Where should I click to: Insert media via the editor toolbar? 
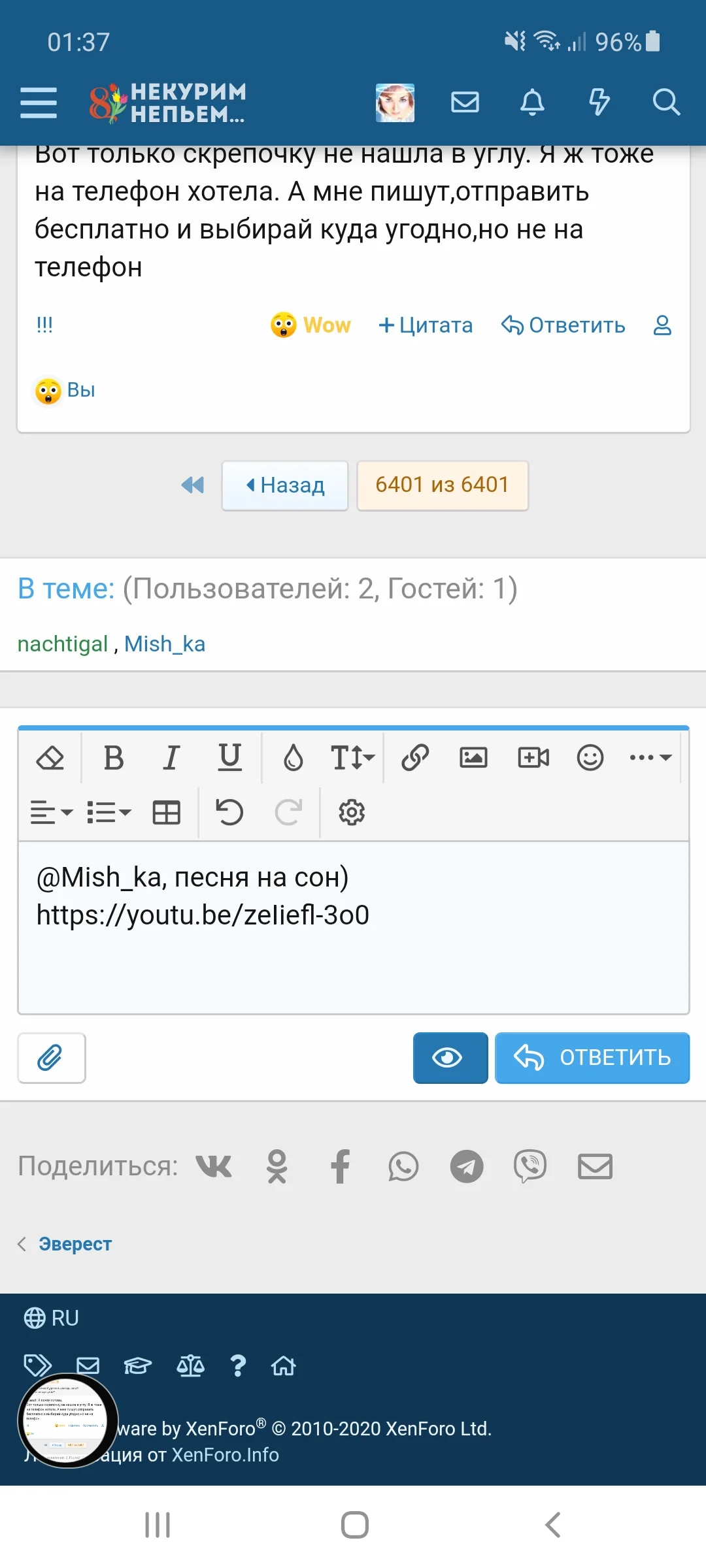pyautogui.click(x=532, y=758)
